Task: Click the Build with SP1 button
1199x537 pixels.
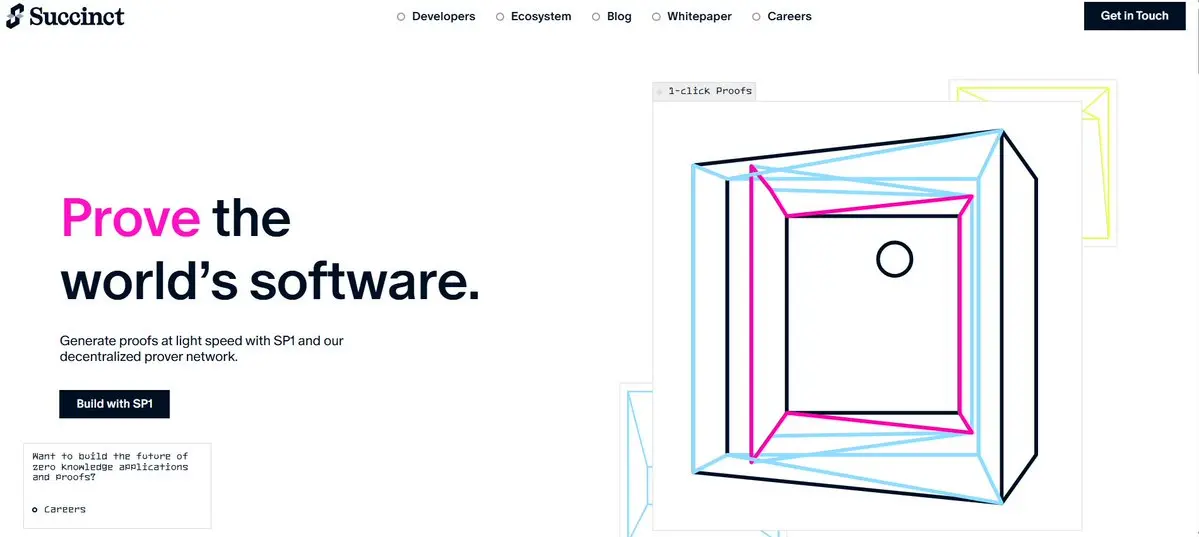Action: tap(115, 404)
